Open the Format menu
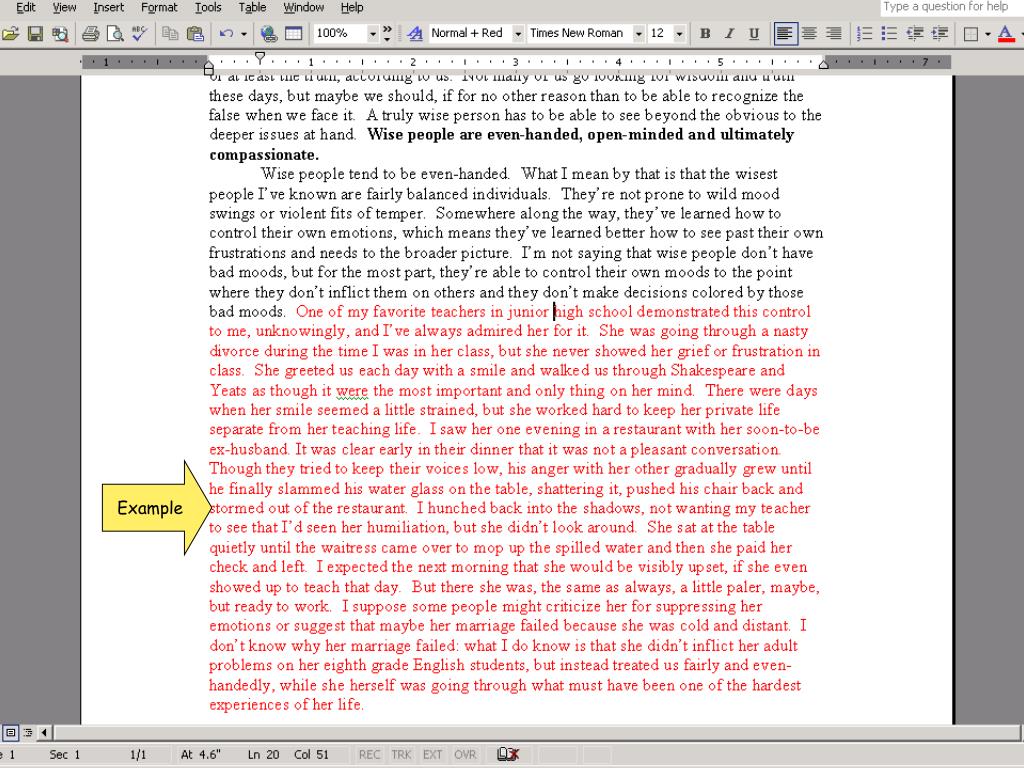1024x768 pixels. coord(159,7)
